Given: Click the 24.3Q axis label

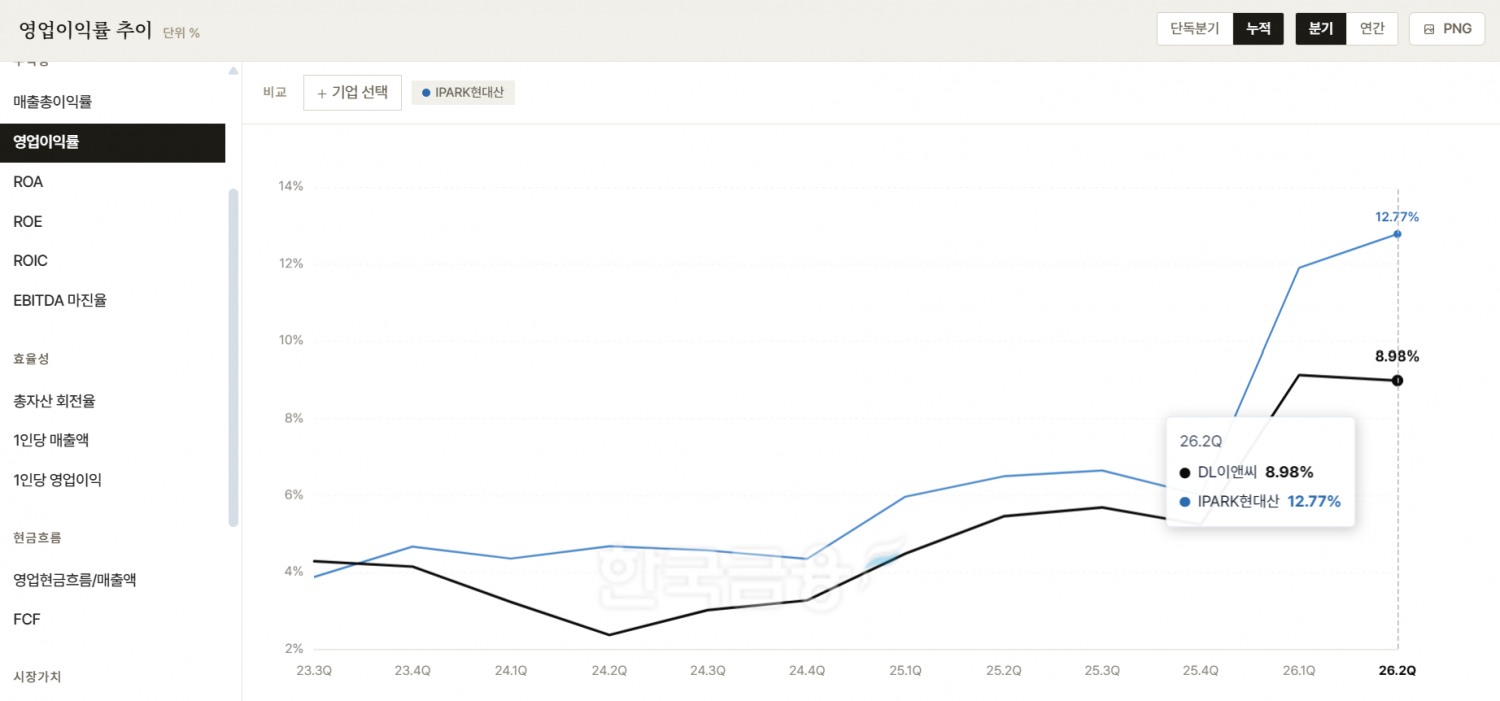Looking at the screenshot, I should coord(707,671).
